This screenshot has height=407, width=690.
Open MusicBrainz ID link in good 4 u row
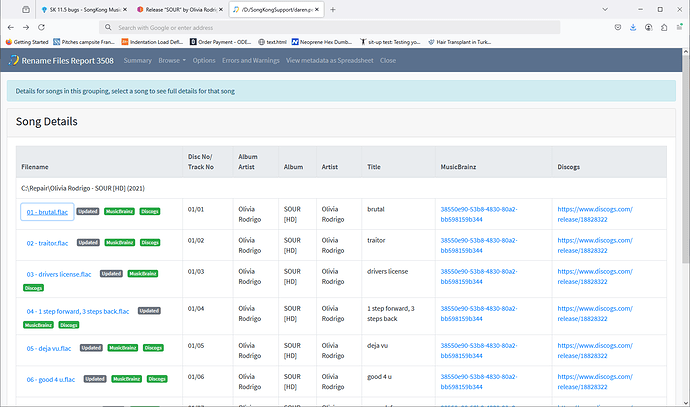[x=479, y=382]
